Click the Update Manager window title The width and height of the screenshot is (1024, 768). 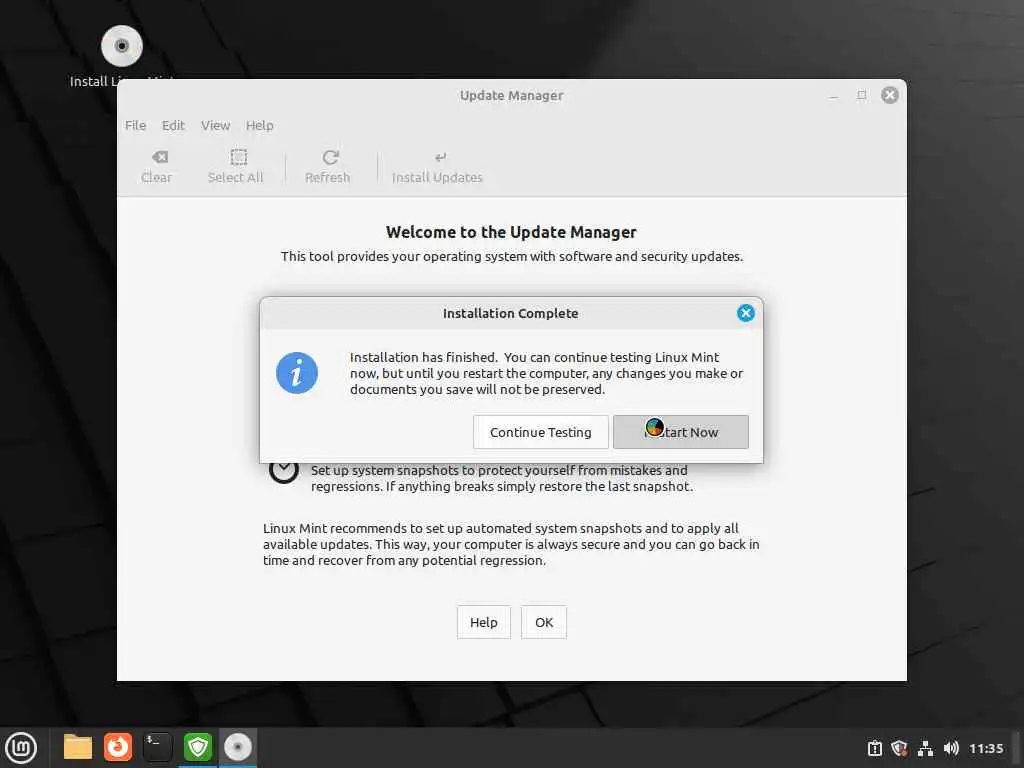(x=511, y=95)
